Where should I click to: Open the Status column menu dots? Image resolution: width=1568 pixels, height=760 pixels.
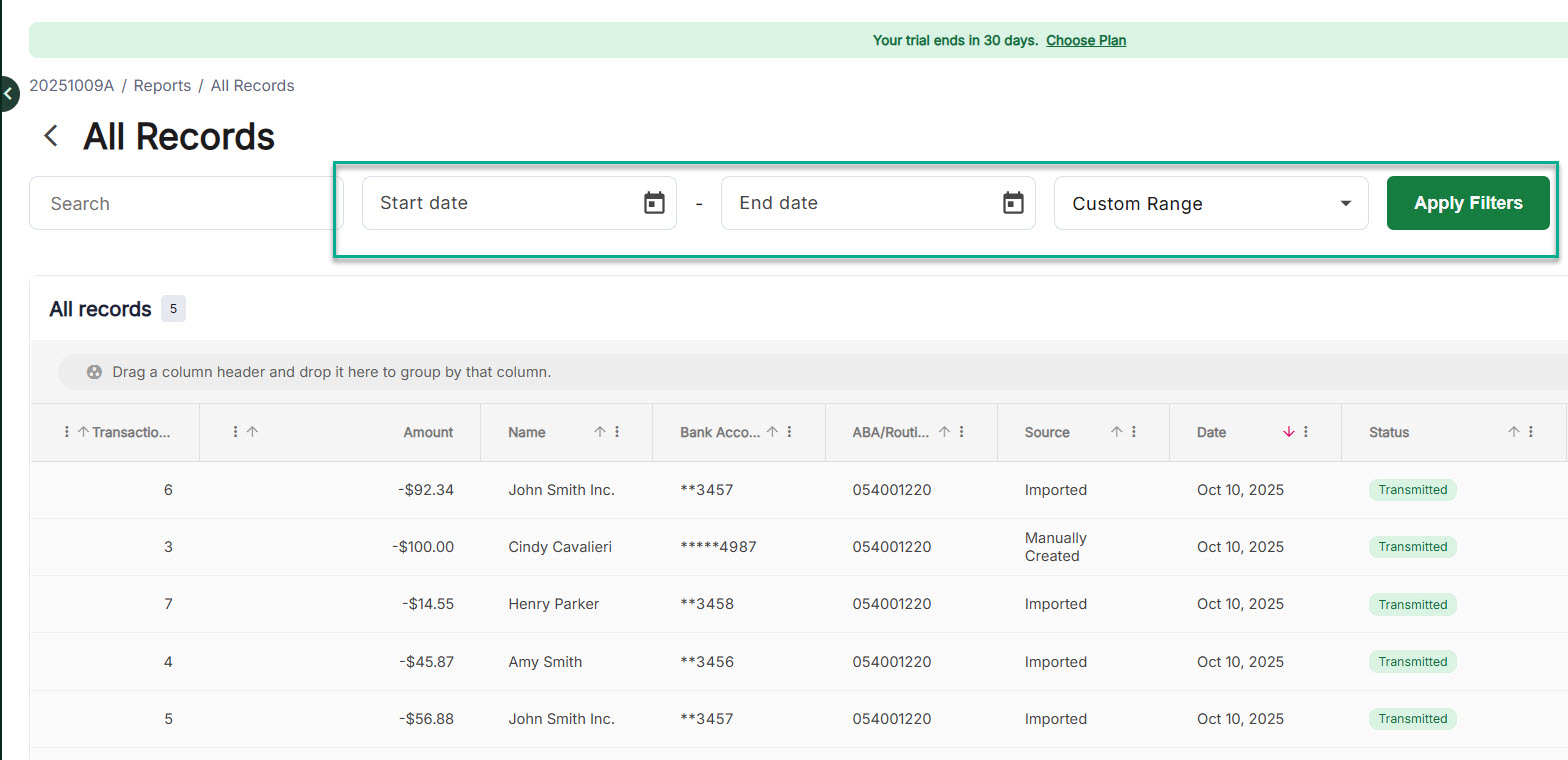(x=1531, y=432)
